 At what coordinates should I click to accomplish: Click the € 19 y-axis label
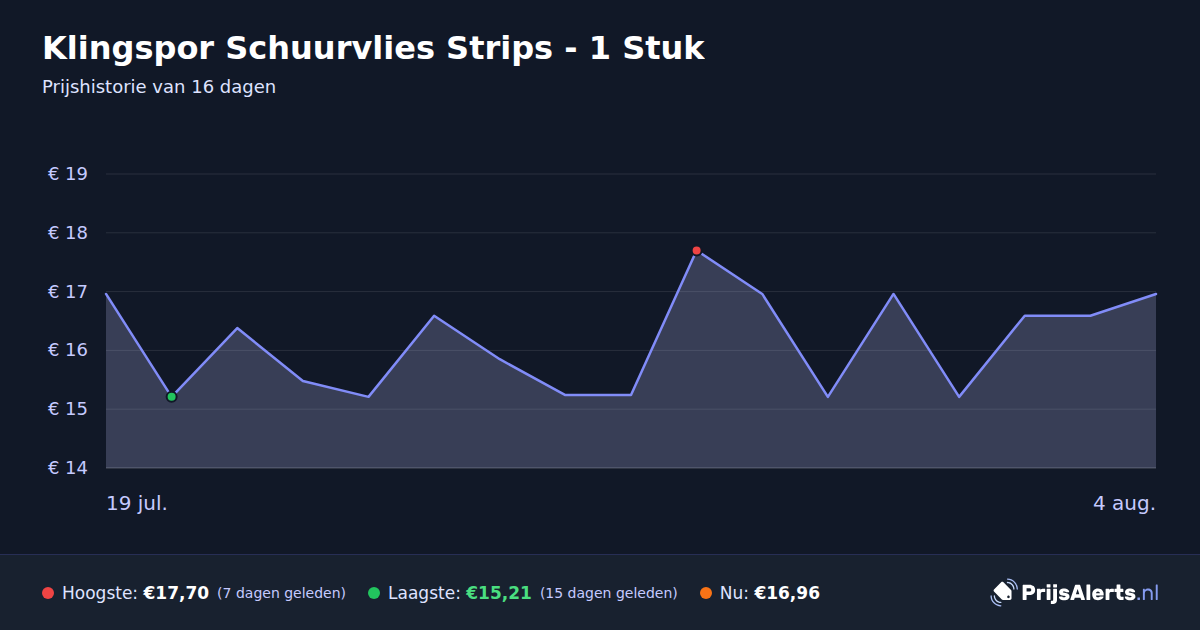[x=68, y=174]
